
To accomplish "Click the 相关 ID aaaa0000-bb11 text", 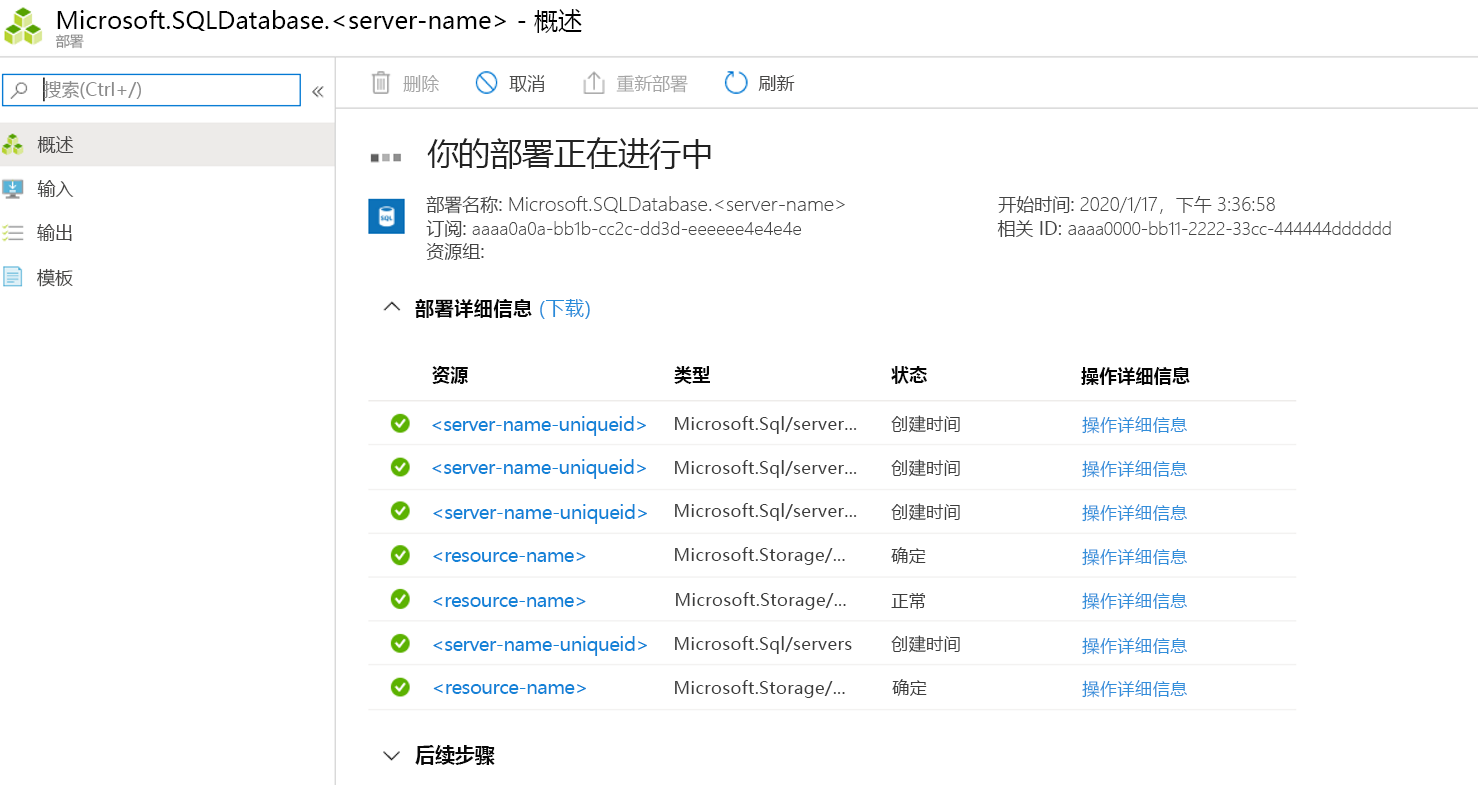I will 1195,229.
